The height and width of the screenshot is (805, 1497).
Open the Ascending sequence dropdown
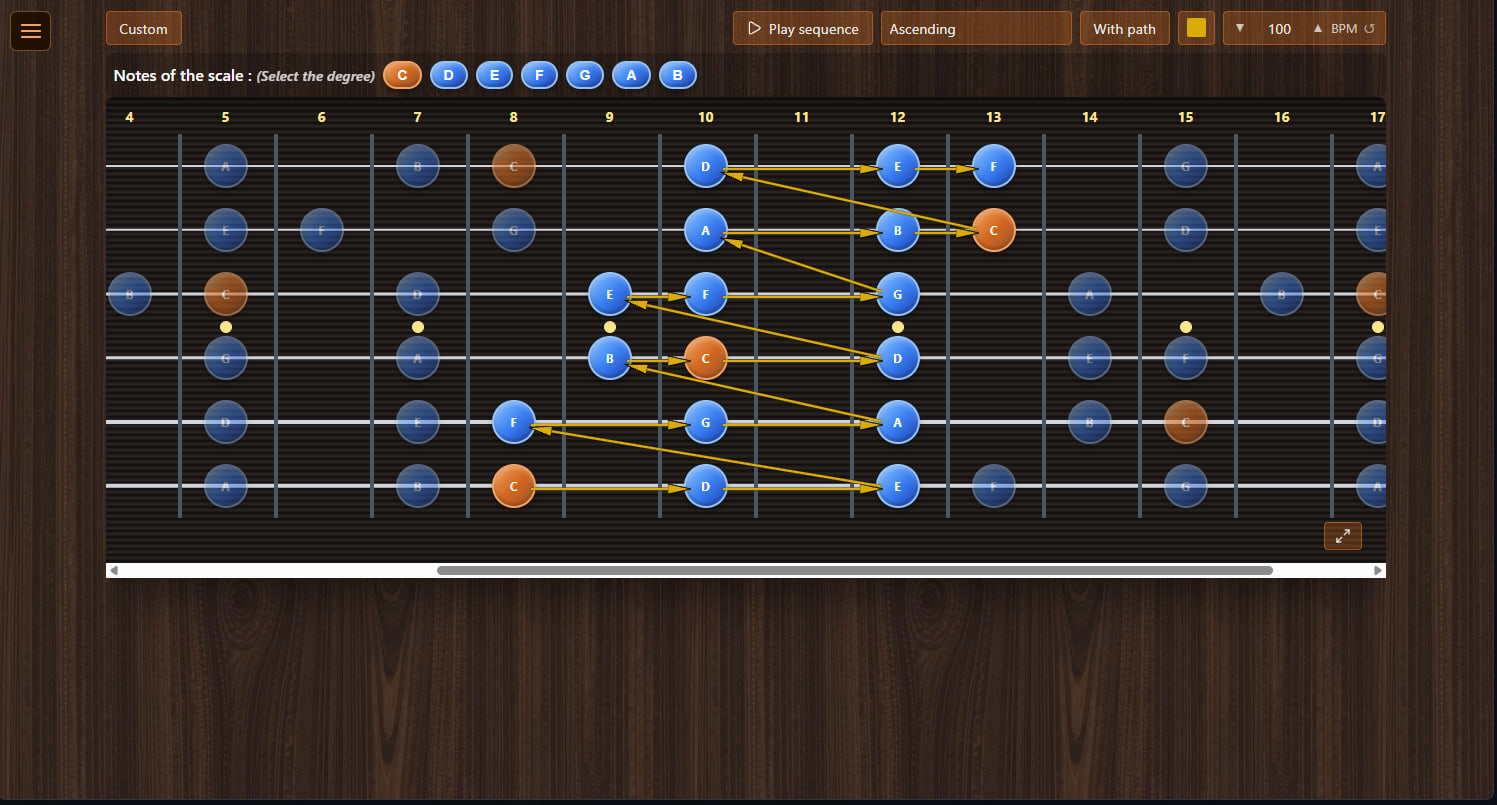point(976,29)
